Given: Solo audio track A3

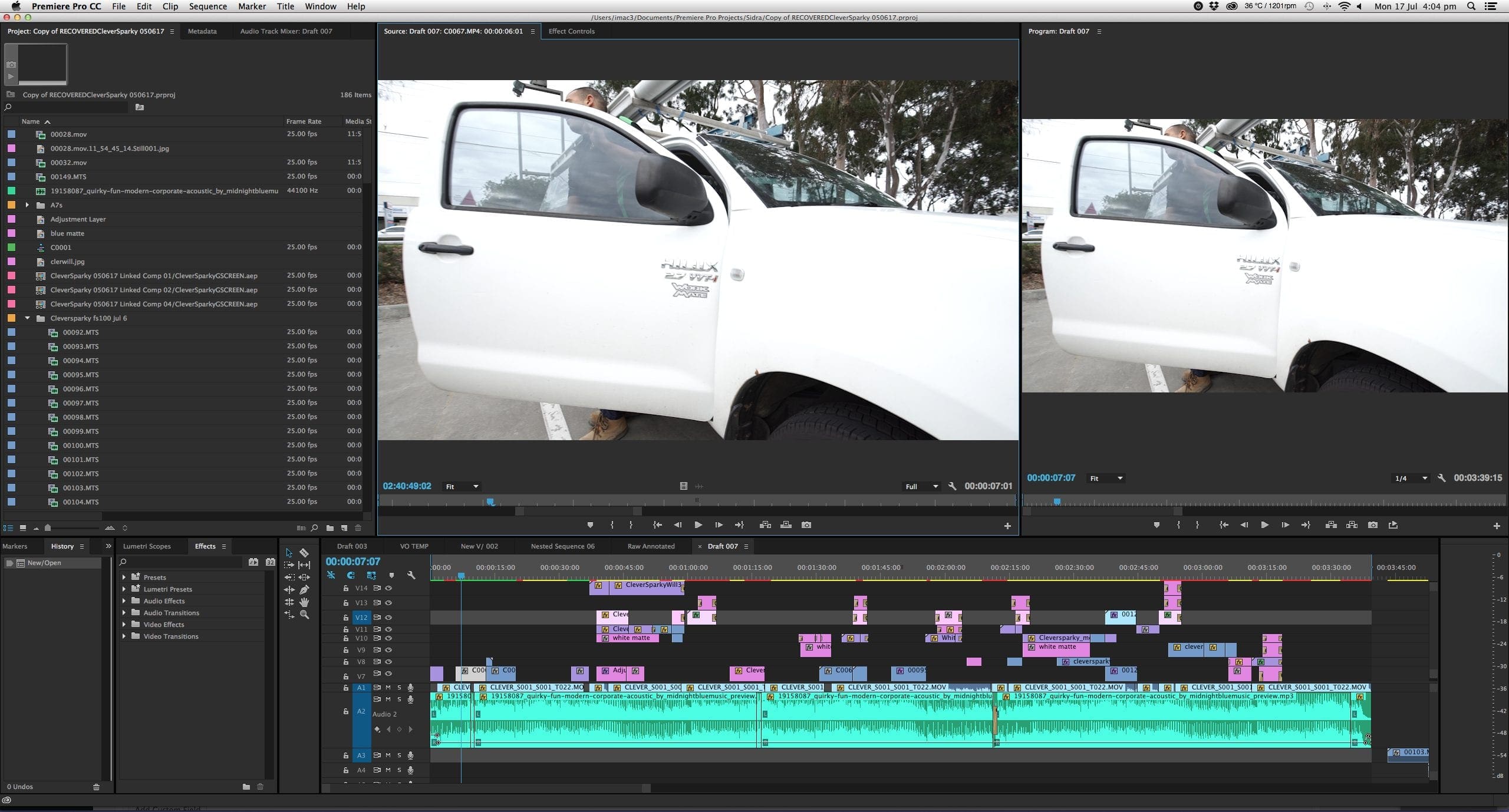Looking at the screenshot, I should tap(399, 755).
